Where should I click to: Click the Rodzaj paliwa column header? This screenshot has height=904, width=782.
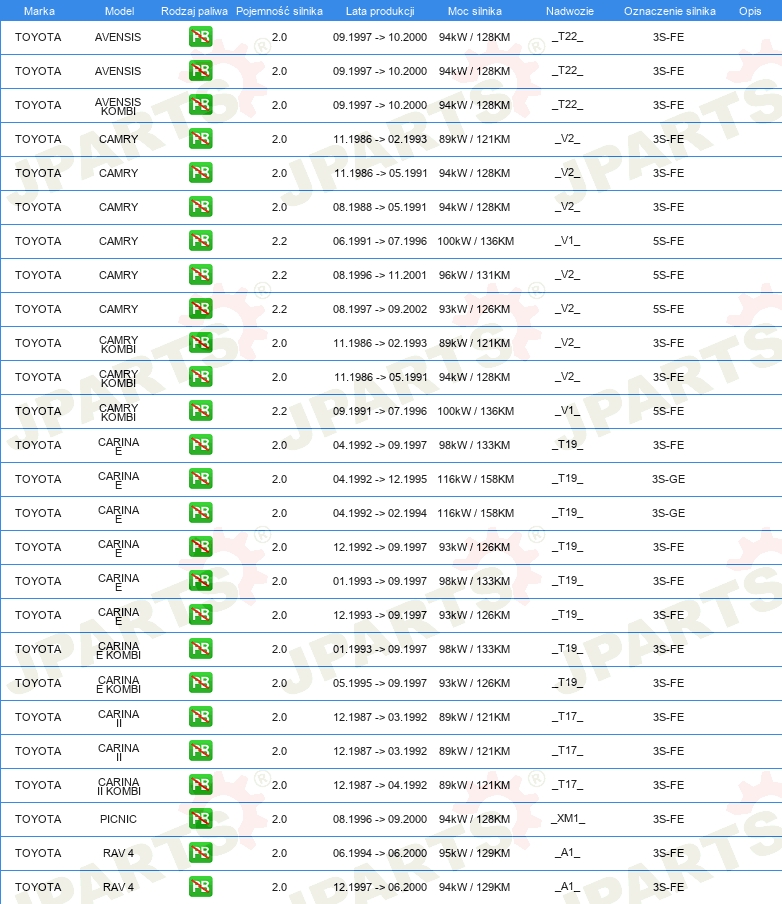pos(194,11)
